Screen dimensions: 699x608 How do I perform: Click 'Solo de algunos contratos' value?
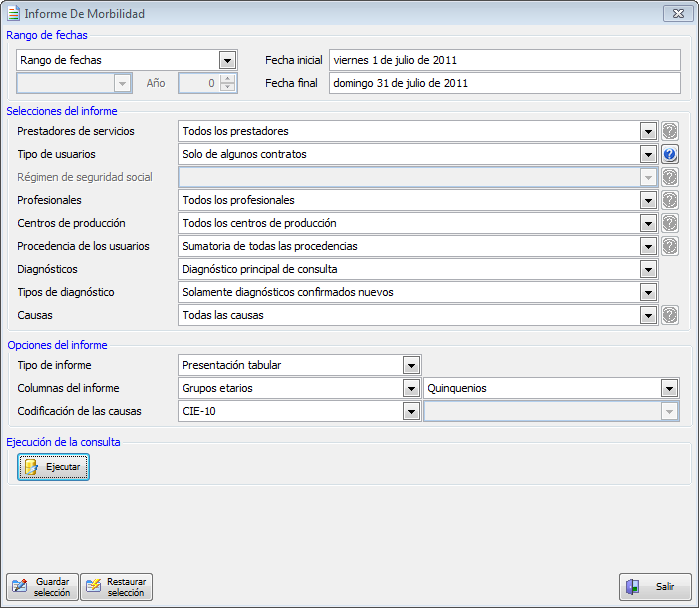pos(244,154)
